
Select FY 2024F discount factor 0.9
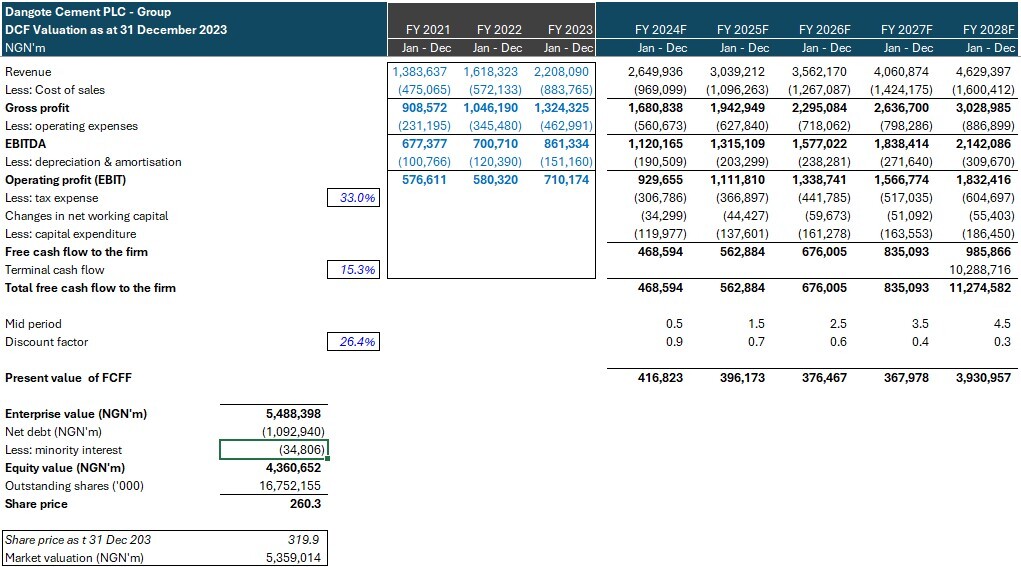coord(674,342)
